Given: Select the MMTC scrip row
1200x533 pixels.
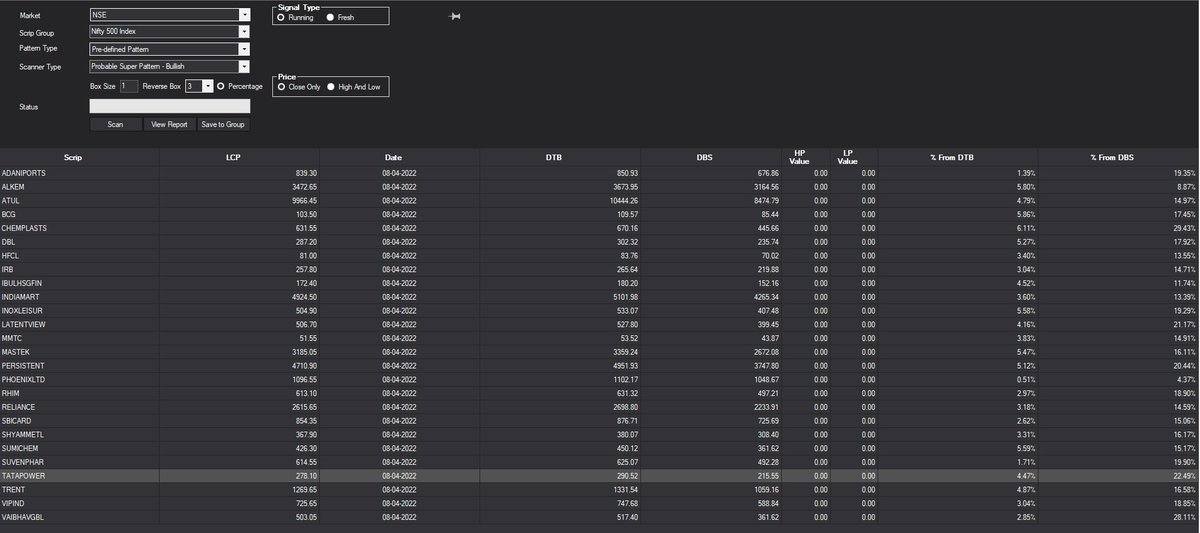Looking at the screenshot, I should pos(600,338).
